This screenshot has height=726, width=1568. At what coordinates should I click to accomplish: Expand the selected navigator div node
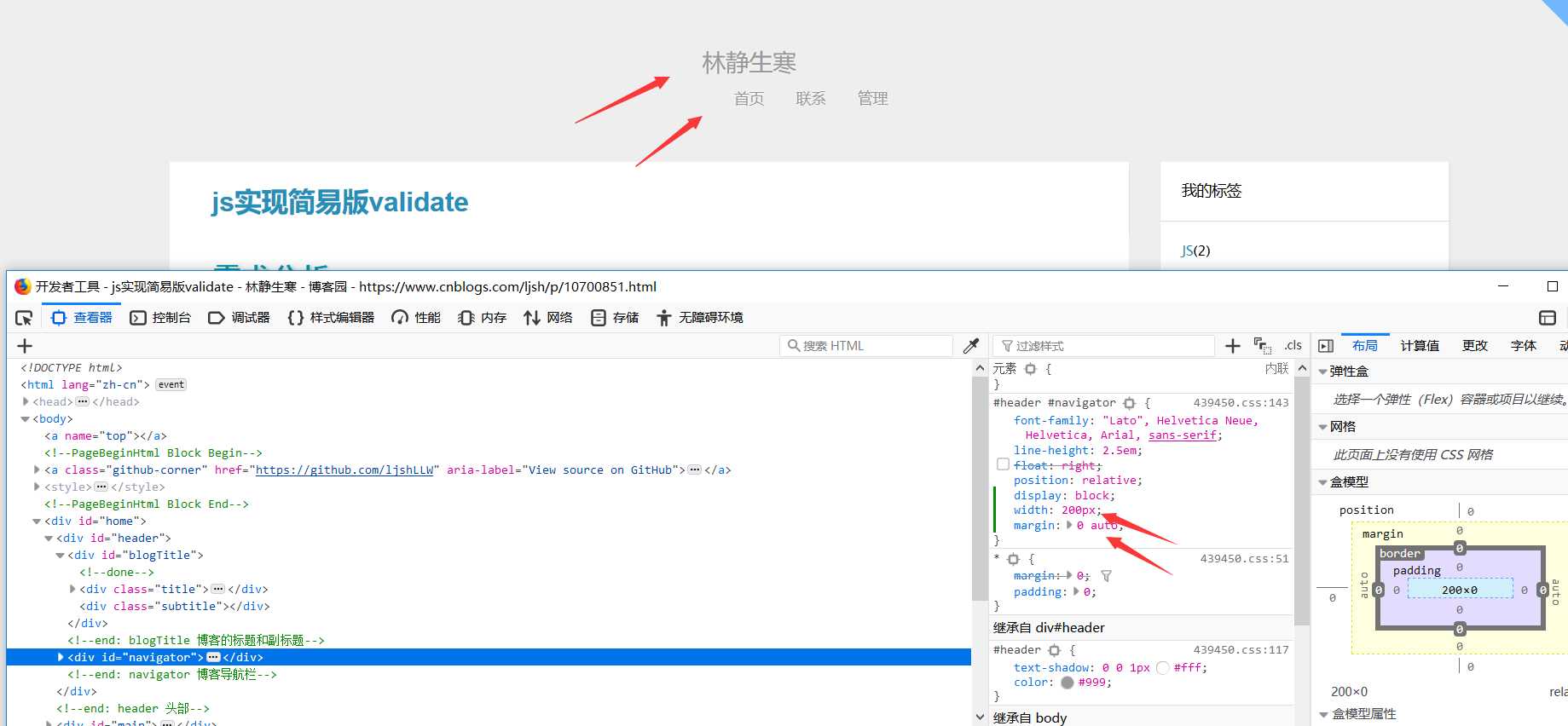pos(61,658)
